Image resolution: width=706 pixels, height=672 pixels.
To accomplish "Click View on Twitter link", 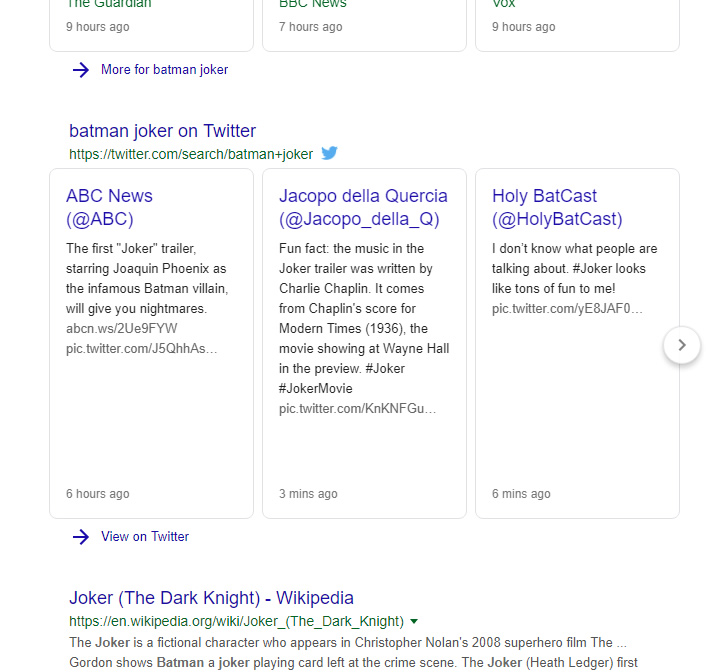I will tap(145, 537).
